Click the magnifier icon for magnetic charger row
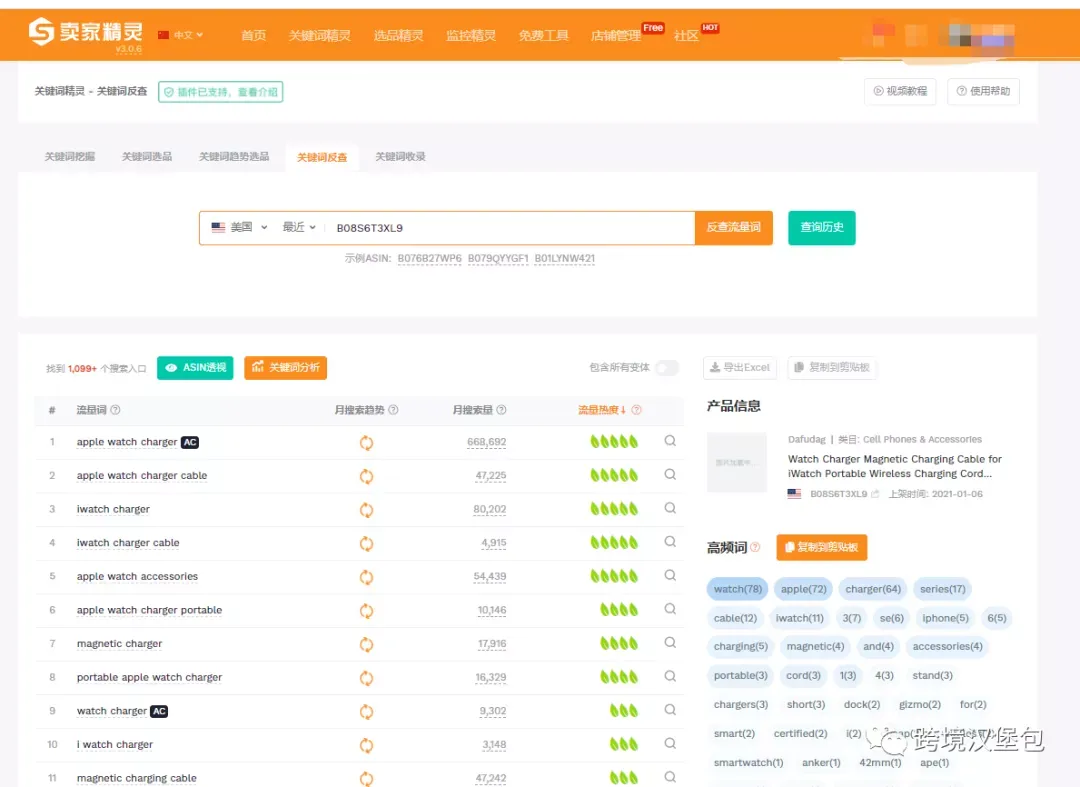 (x=670, y=642)
